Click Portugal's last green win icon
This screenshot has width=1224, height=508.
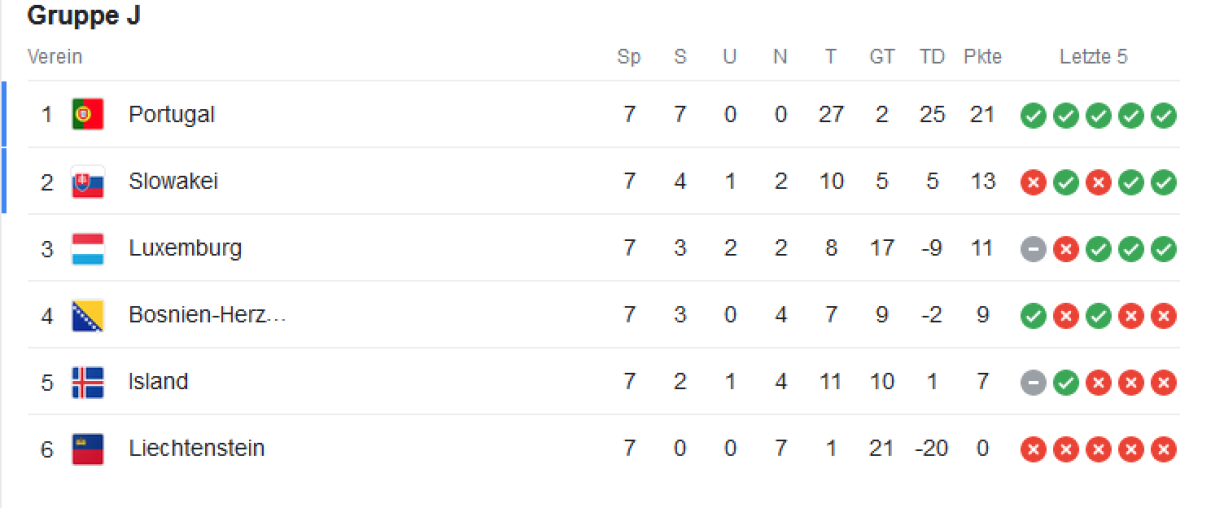(1163, 115)
